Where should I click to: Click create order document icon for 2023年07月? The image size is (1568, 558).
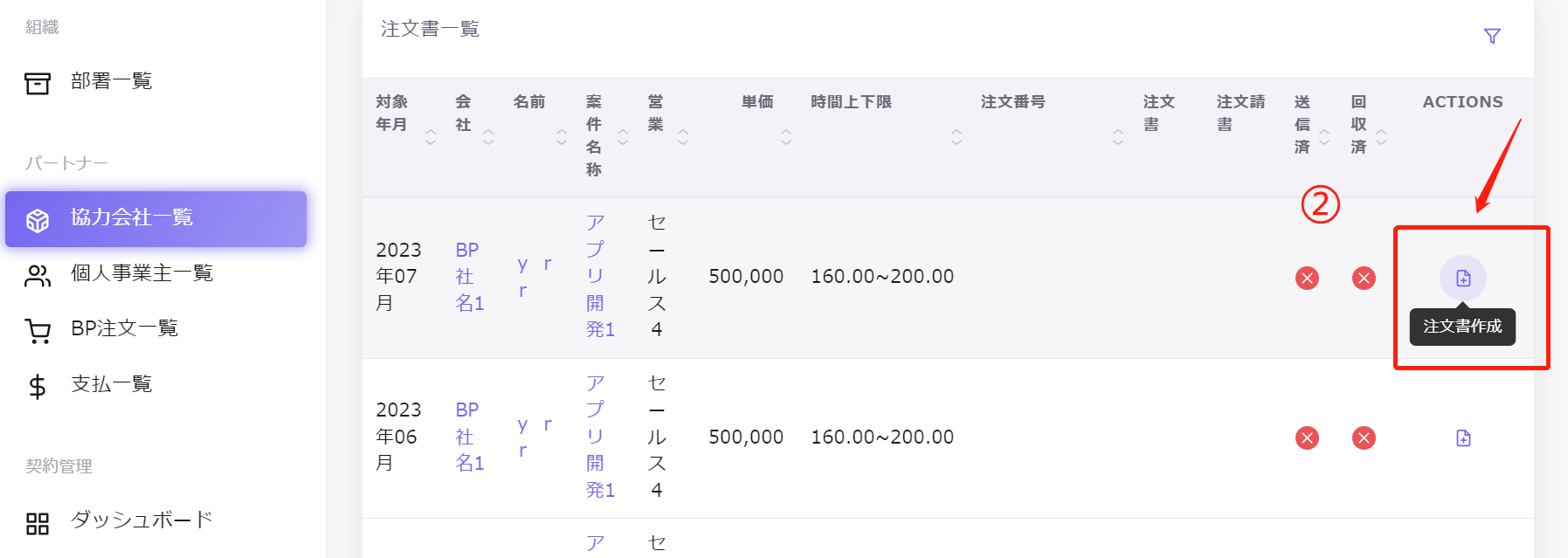click(1463, 278)
